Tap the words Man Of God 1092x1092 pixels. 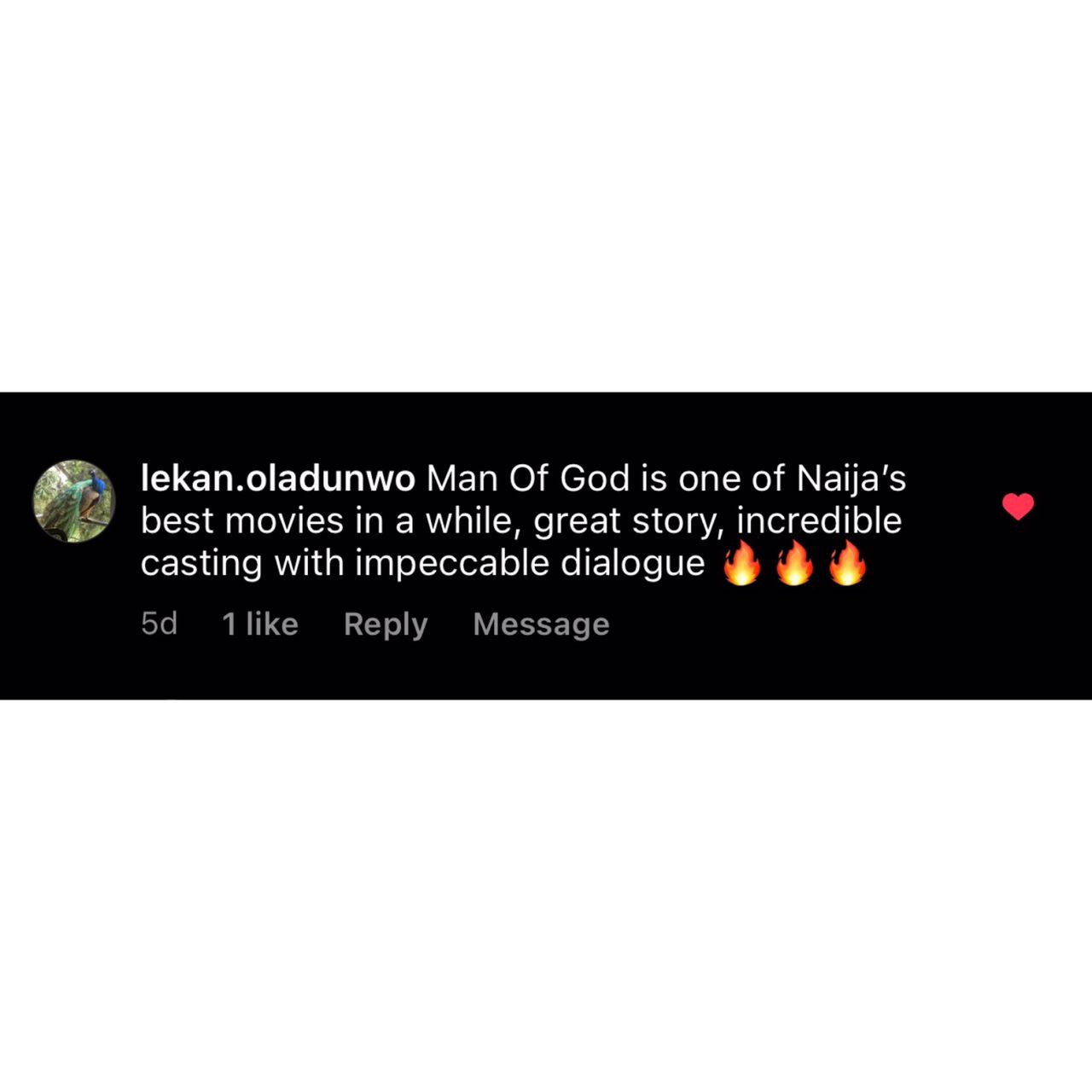point(529,479)
